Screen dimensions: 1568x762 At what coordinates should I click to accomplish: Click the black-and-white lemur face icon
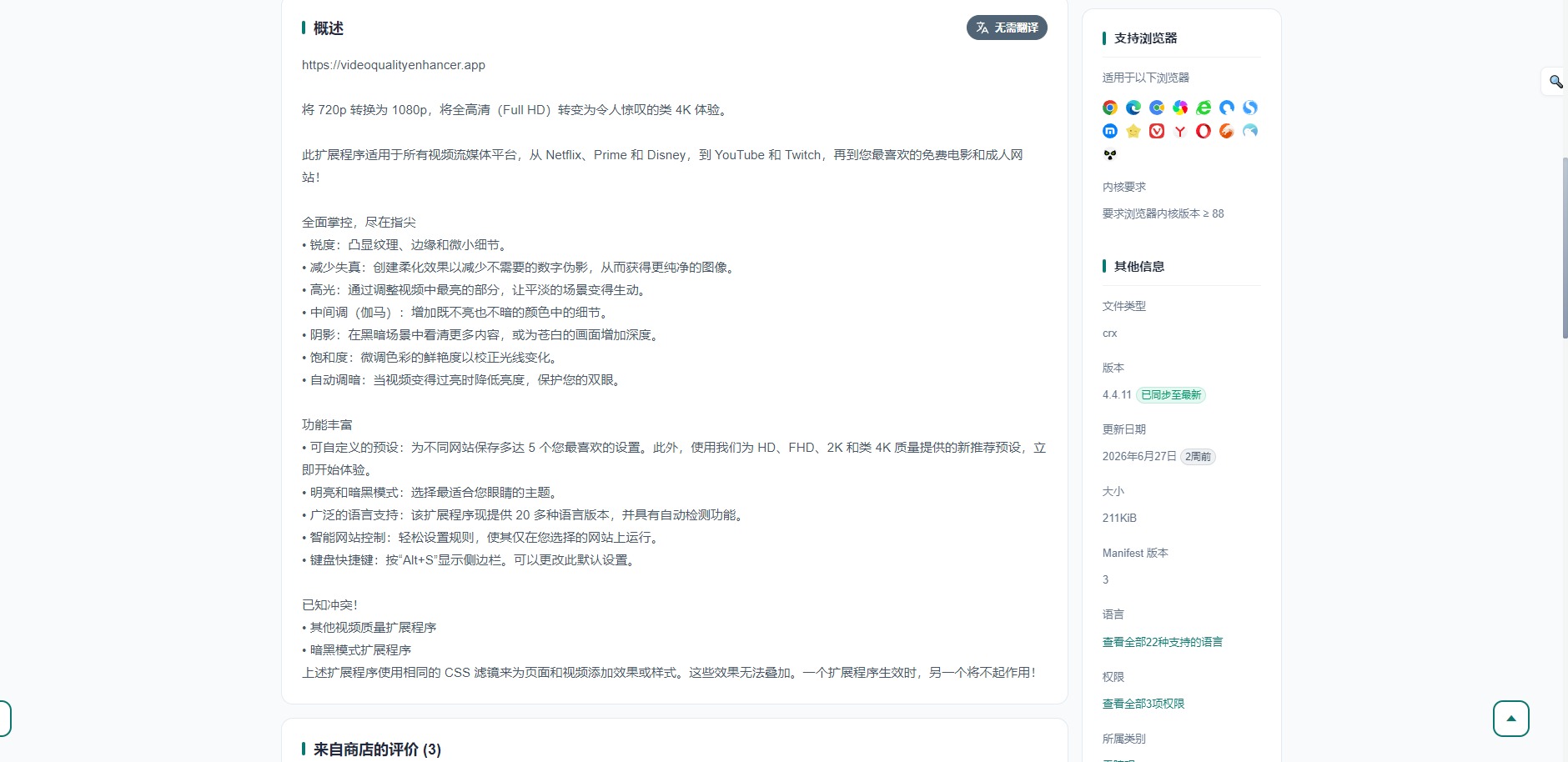point(1110,155)
